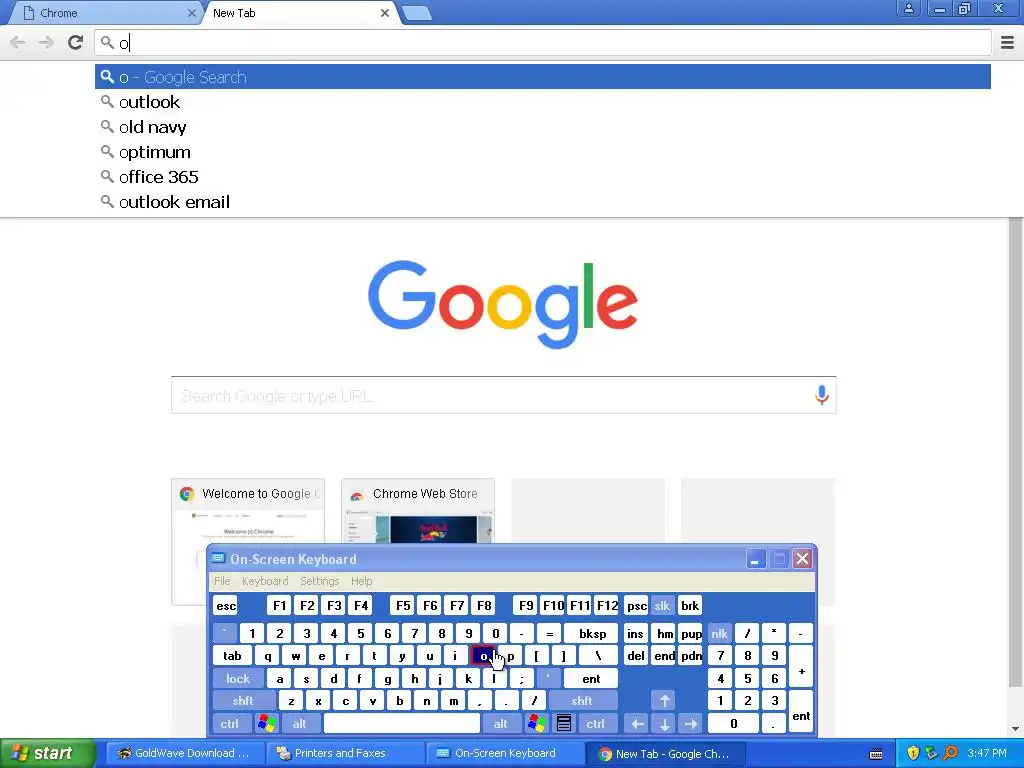Click in the address bar omnibox
The image size is (1024, 768).
[x=543, y=43]
